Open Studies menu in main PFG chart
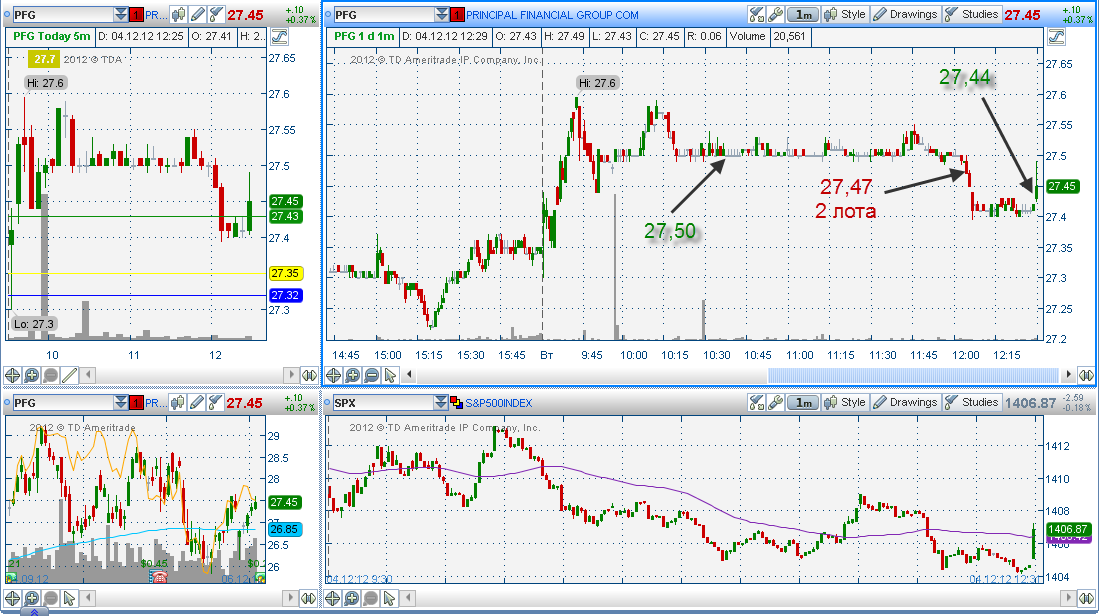Screen dimensions: 1099x616 click(x=971, y=14)
